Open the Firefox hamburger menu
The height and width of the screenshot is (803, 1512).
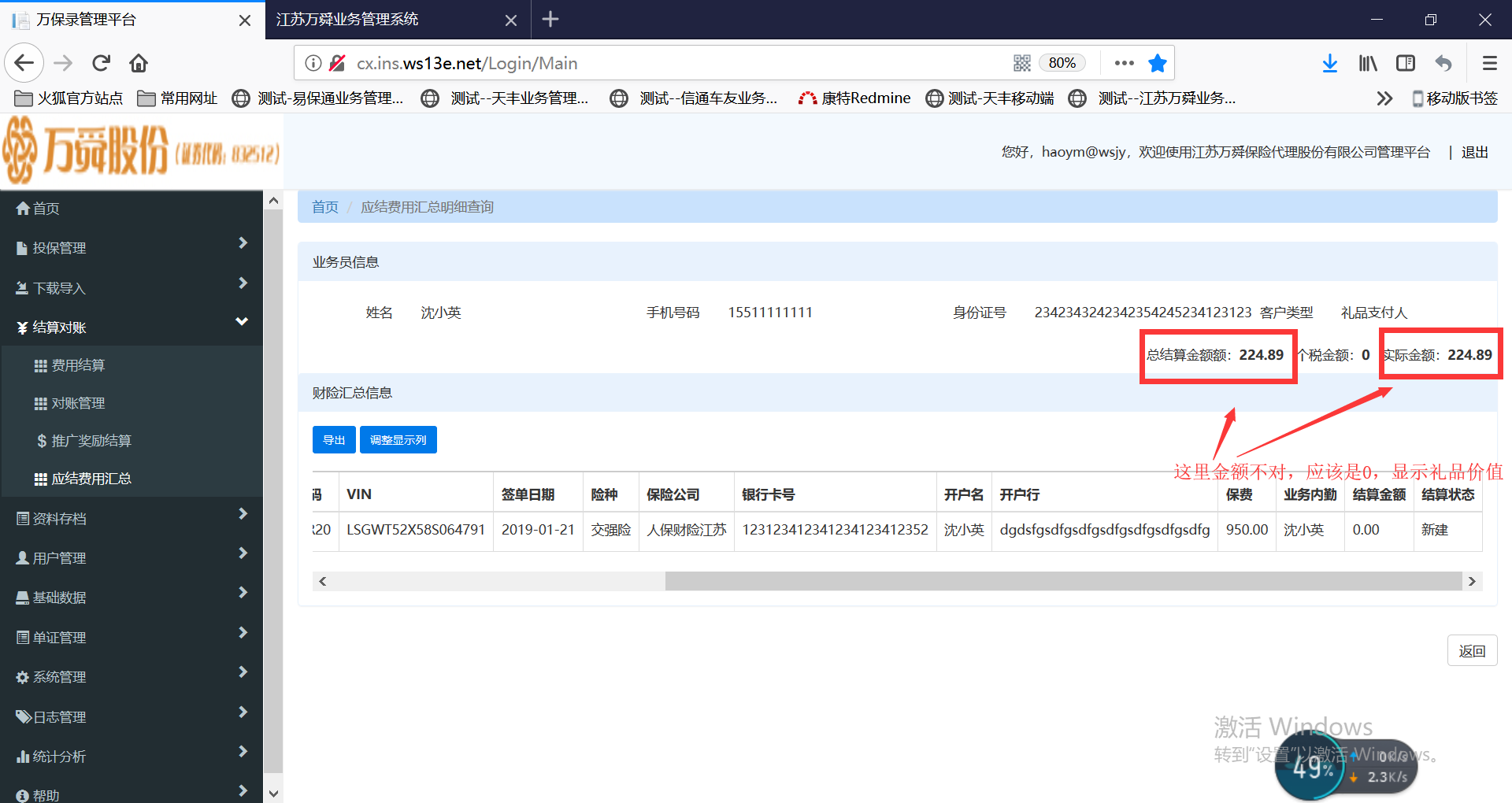[1489, 63]
